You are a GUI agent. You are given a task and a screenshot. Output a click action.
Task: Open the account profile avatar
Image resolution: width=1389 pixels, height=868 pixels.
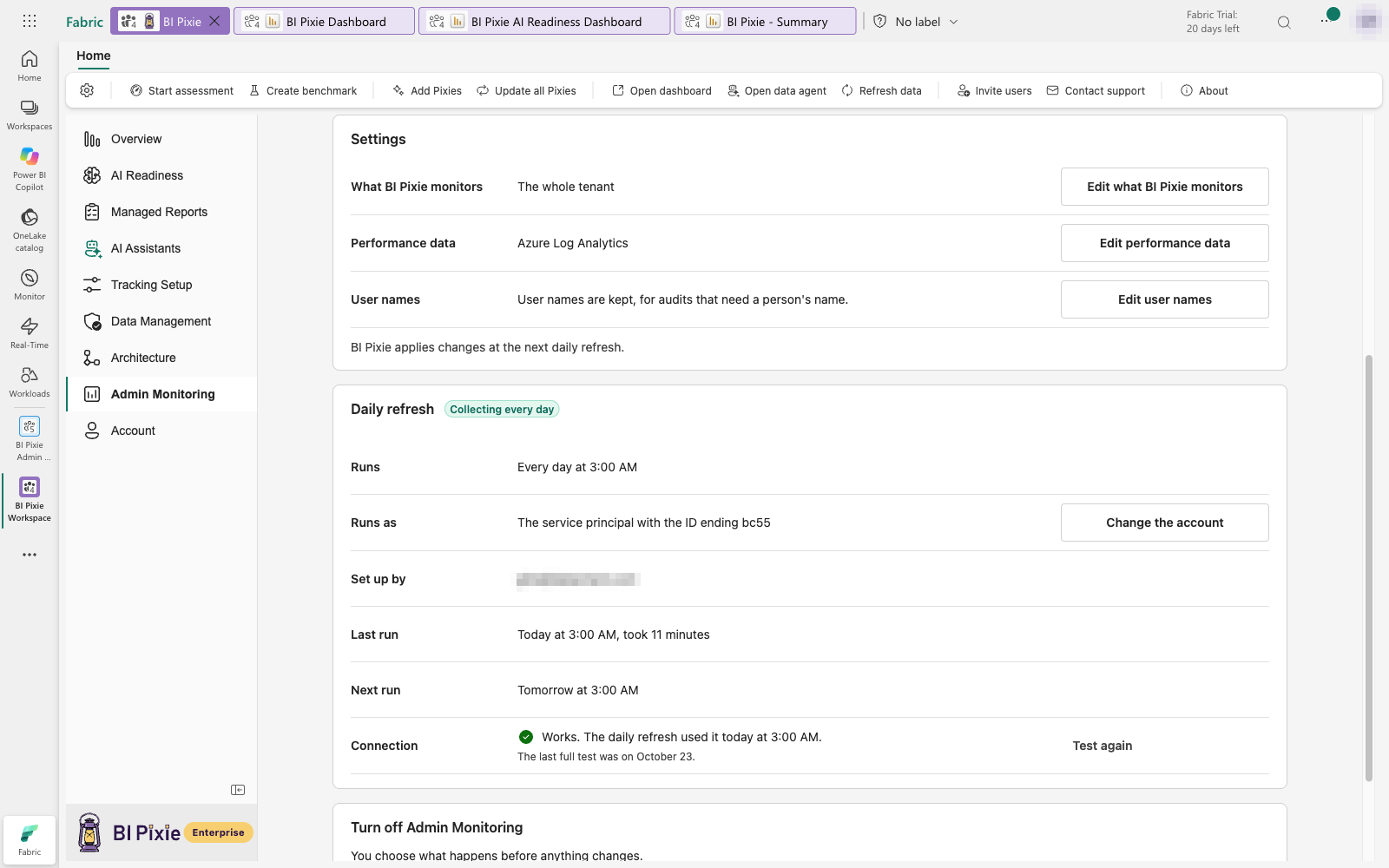[1367, 21]
